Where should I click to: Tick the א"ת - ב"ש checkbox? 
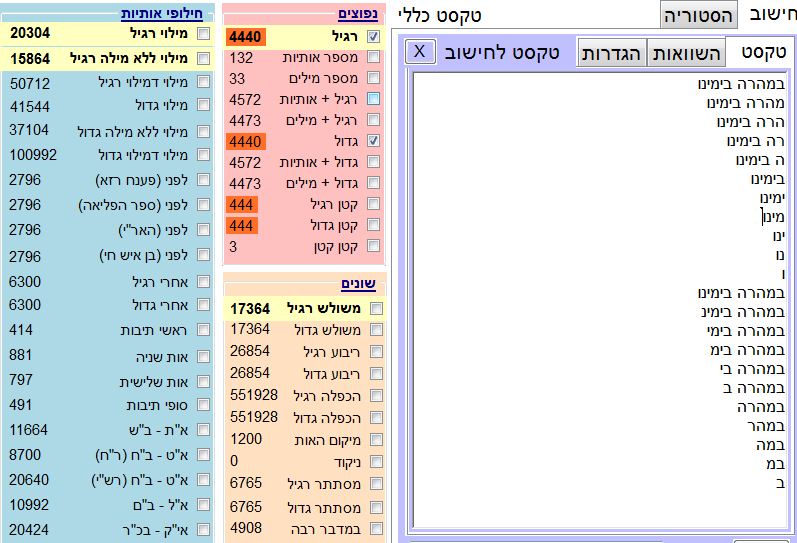tap(204, 429)
